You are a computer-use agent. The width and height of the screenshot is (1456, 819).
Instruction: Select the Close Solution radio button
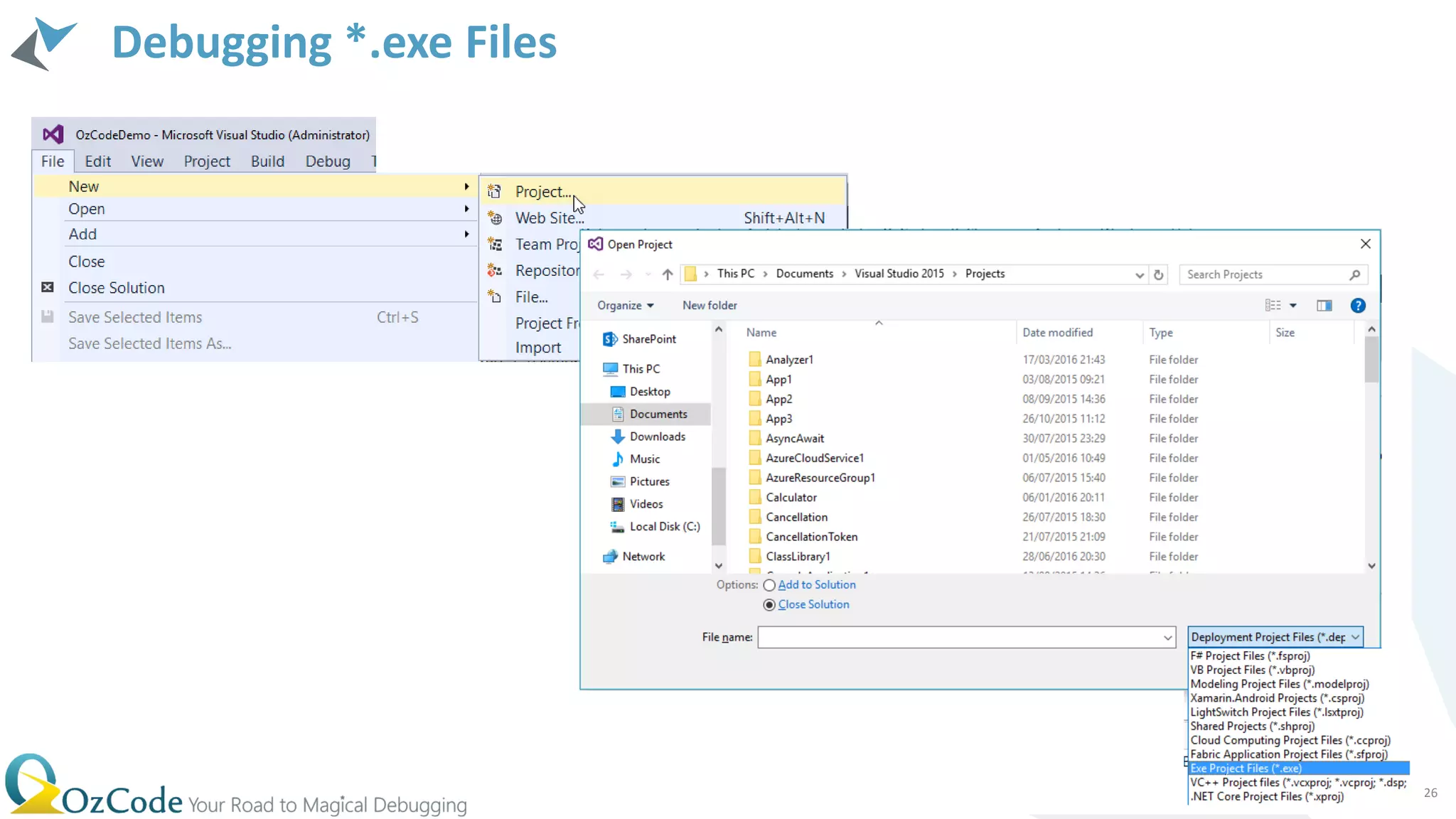pyautogui.click(x=769, y=605)
